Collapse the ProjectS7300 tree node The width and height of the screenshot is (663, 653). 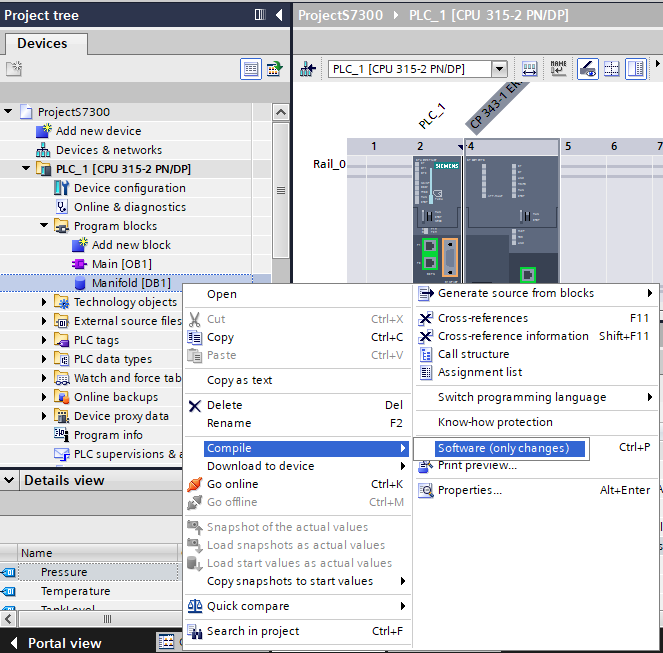pyautogui.click(x=8, y=112)
